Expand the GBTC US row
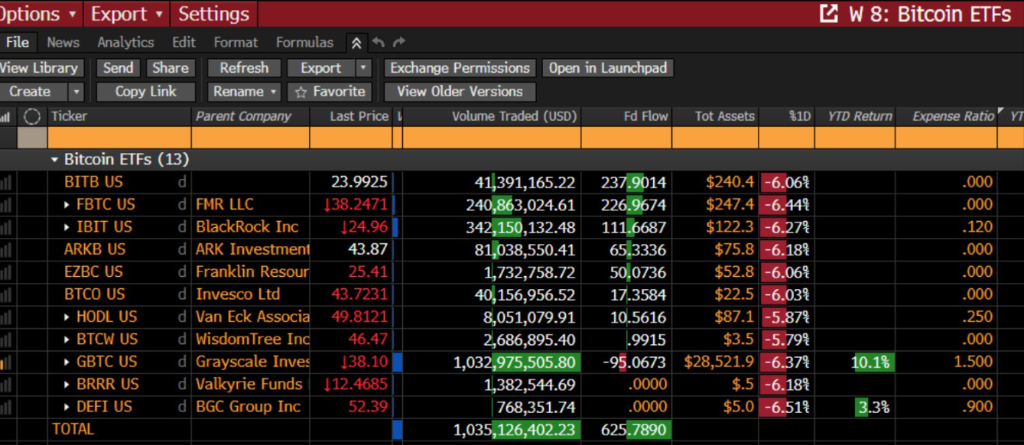This screenshot has width=1024, height=445. [x=67, y=362]
